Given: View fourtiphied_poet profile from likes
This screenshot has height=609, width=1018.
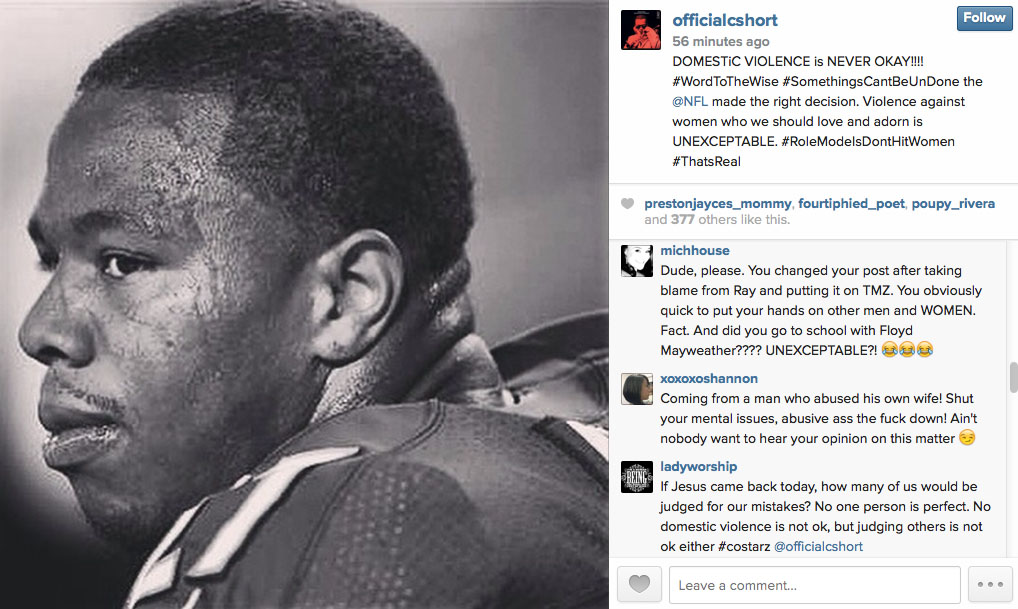Looking at the screenshot, I should pos(851,204).
